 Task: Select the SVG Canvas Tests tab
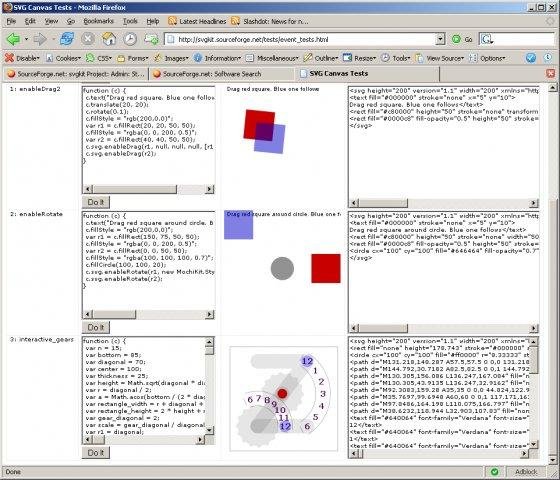367,74
